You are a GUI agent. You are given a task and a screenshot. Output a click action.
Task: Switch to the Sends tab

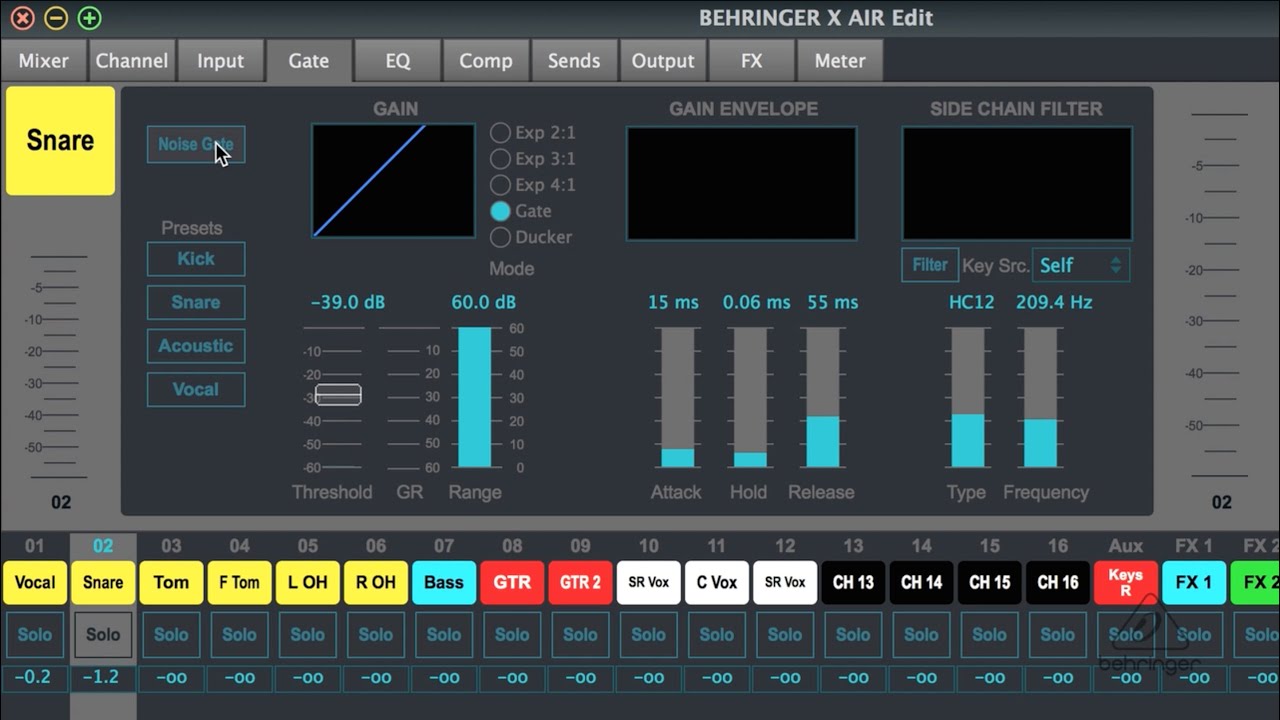(574, 61)
